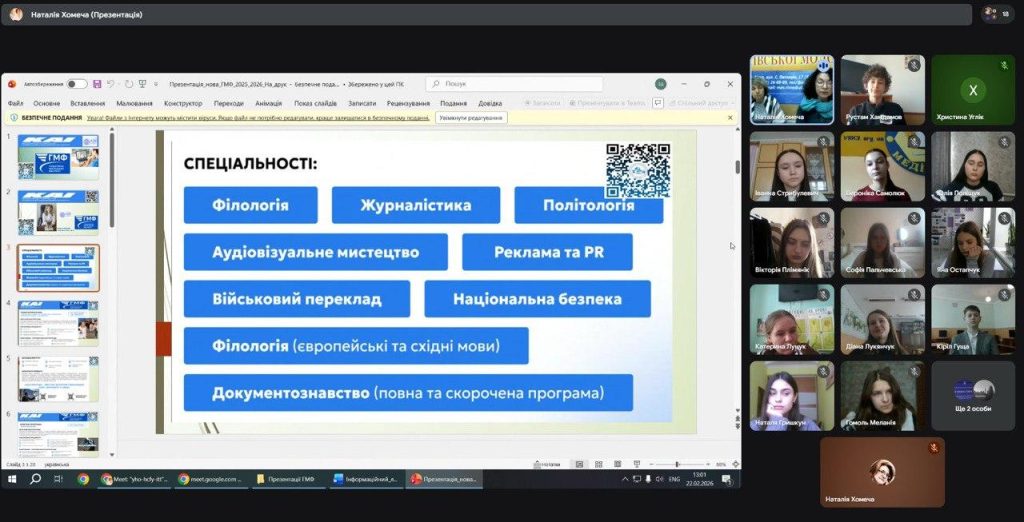Image resolution: width=1024 pixels, height=522 pixels.
Task: Open the Chrome icon on taskbar
Action: [x=83, y=479]
